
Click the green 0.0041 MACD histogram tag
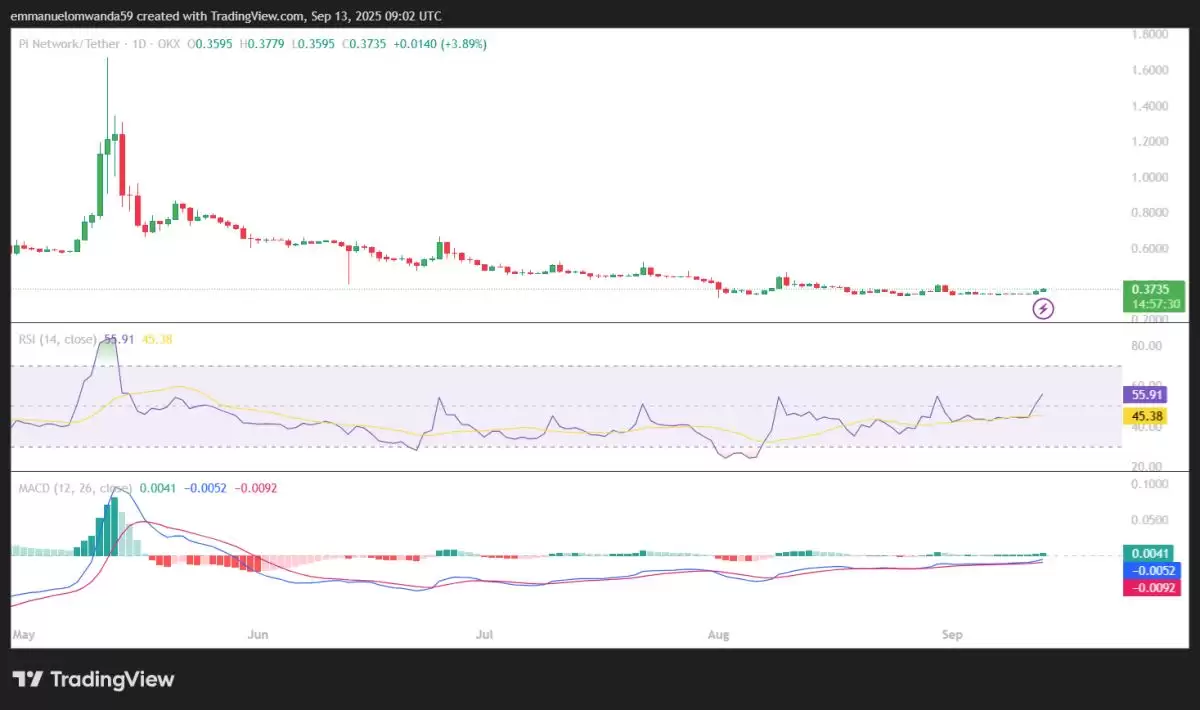(1152, 553)
